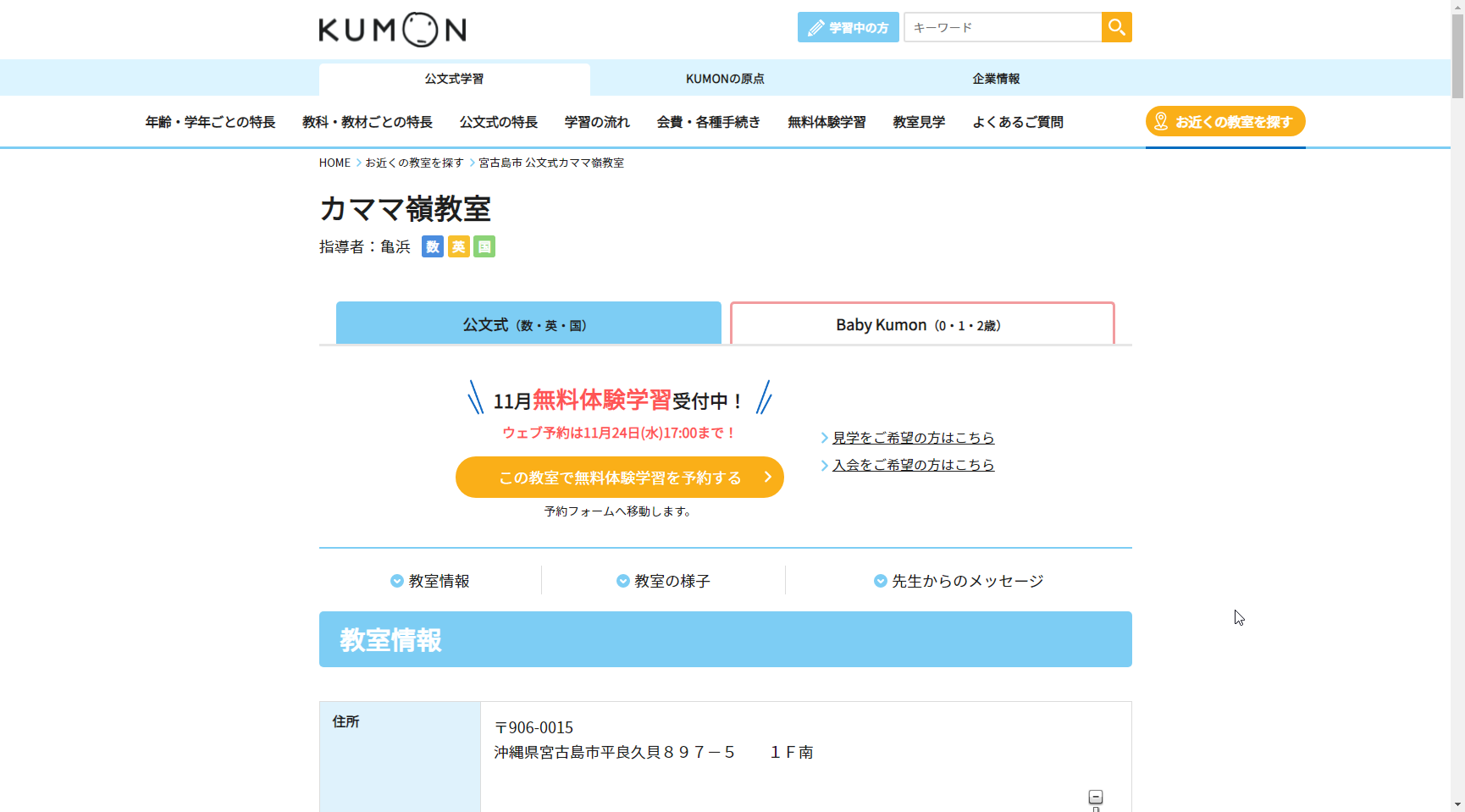Go to HOME breadcrumb link
Screen dimensions: 1465x812
[334, 163]
